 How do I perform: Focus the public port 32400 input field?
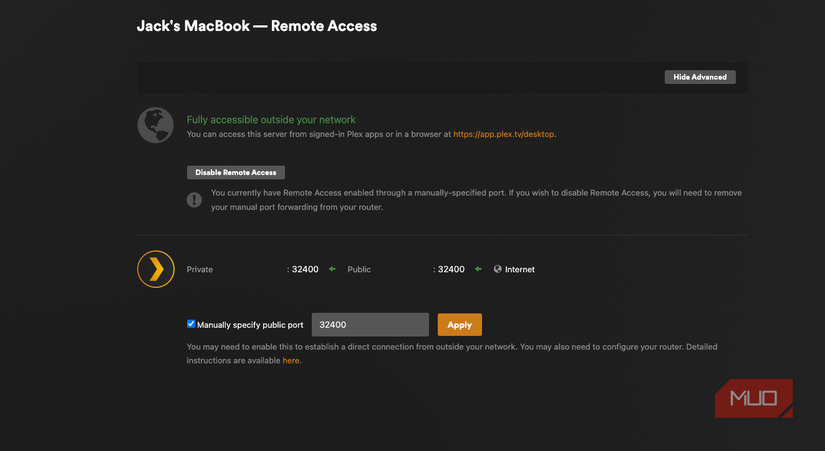tap(370, 325)
